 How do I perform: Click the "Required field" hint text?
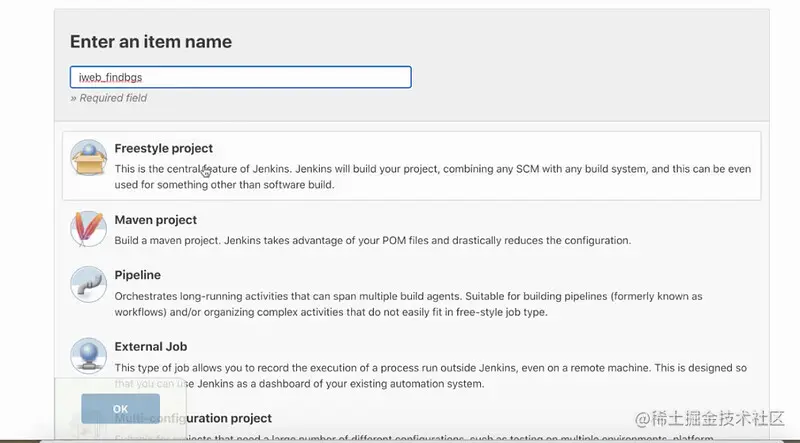(109, 98)
